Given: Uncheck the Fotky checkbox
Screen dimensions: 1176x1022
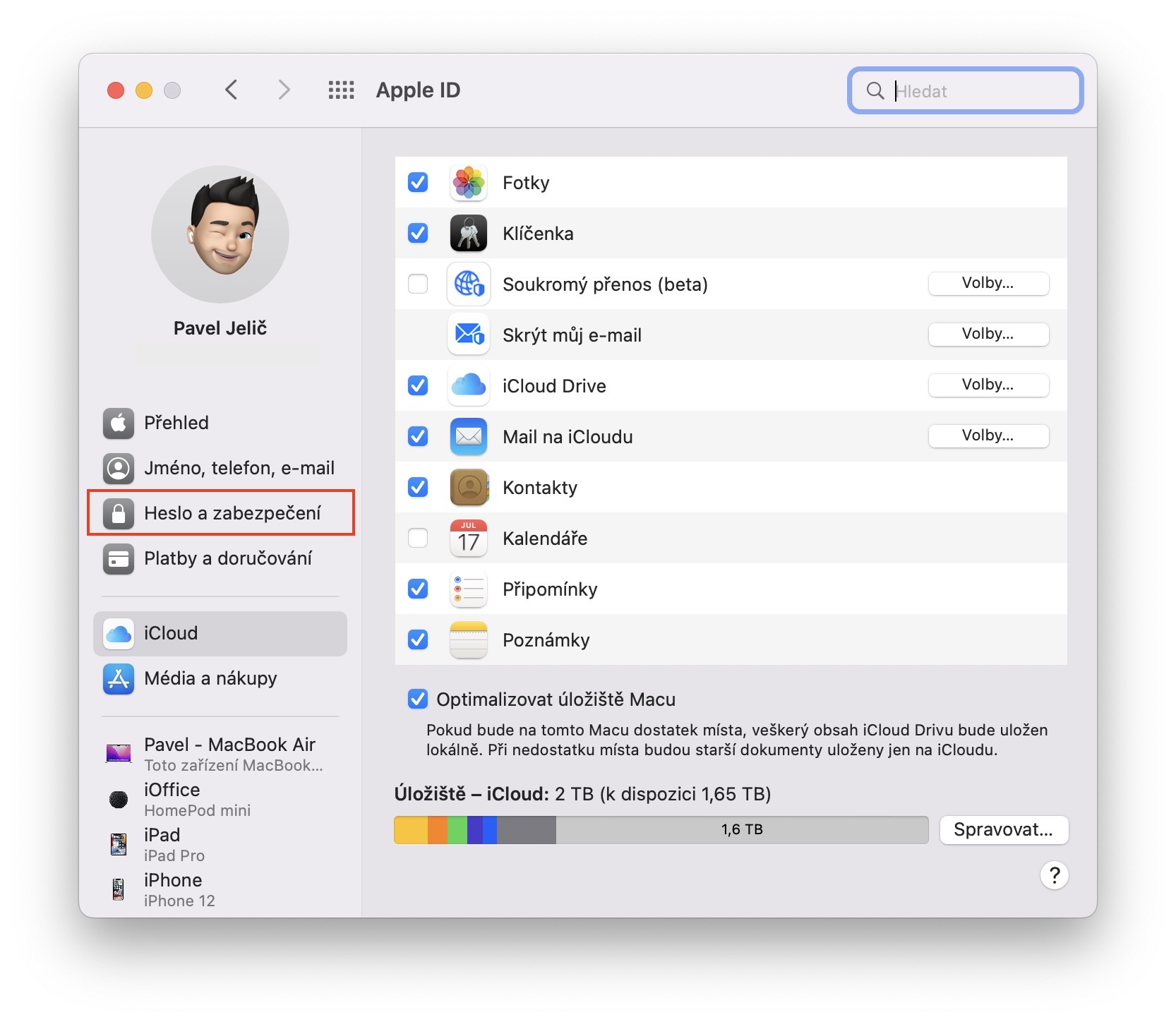Looking at the screenshot, I should (x=418, y=183).
